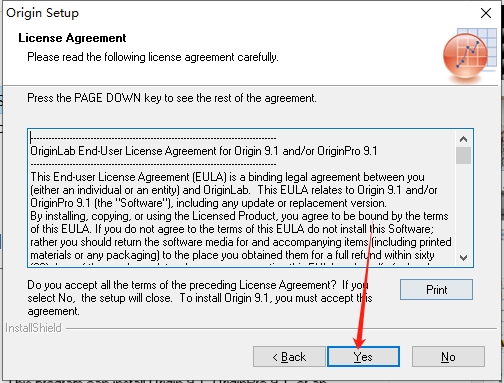Viewport: 504px width, 383px height.
Task: Click the Yes button to accept
Action: pos(363,356)
